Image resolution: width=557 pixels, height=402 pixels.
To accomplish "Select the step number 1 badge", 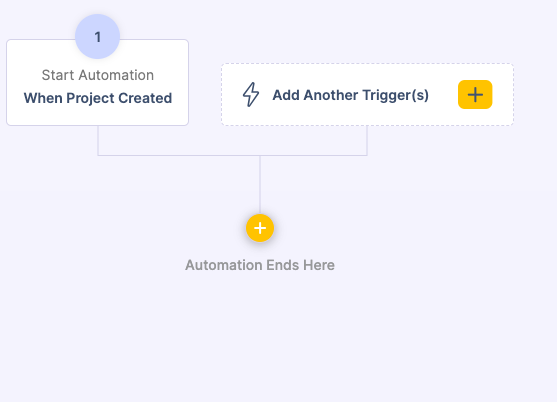I will coord(98,37).
